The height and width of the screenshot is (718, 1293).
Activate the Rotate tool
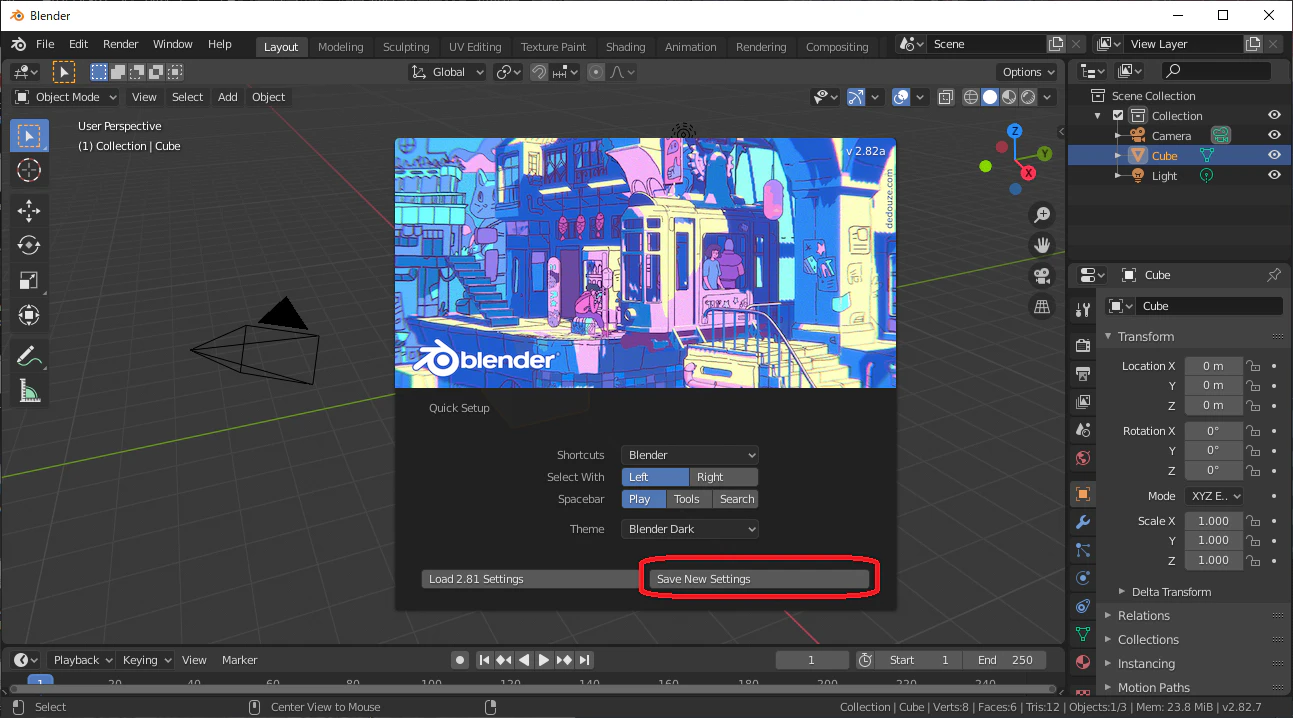point(29,245)
